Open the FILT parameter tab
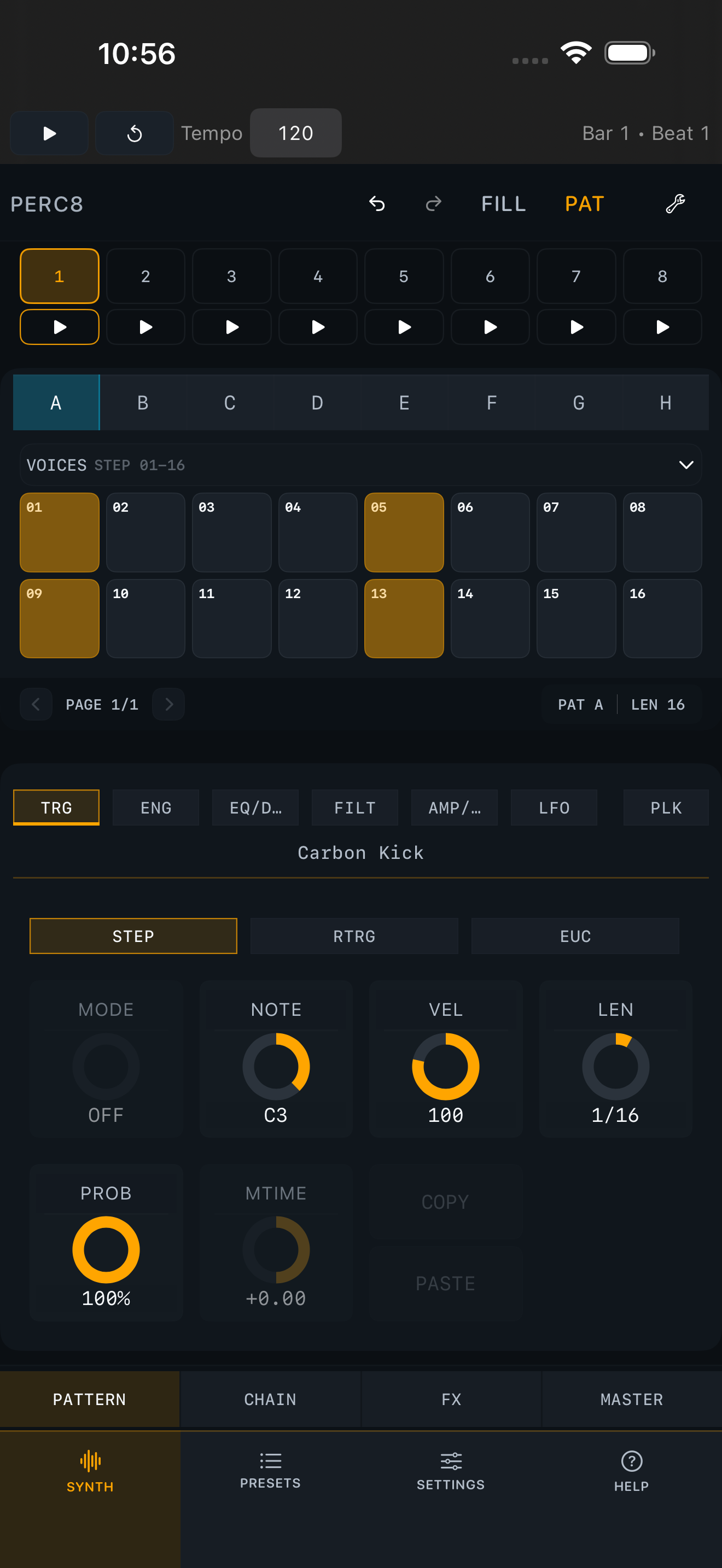 pyautogui.click(x=355, y=808)
